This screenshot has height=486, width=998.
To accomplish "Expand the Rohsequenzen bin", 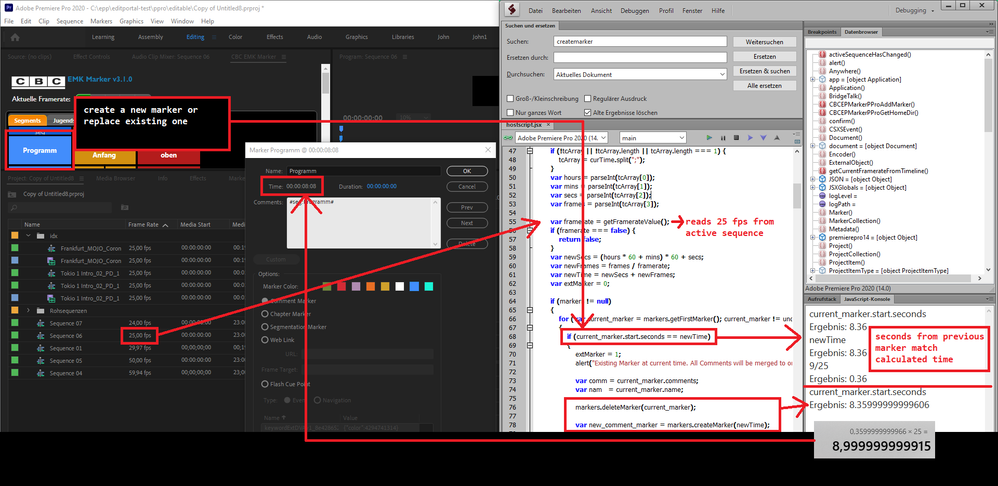I will tap(29, 311).
